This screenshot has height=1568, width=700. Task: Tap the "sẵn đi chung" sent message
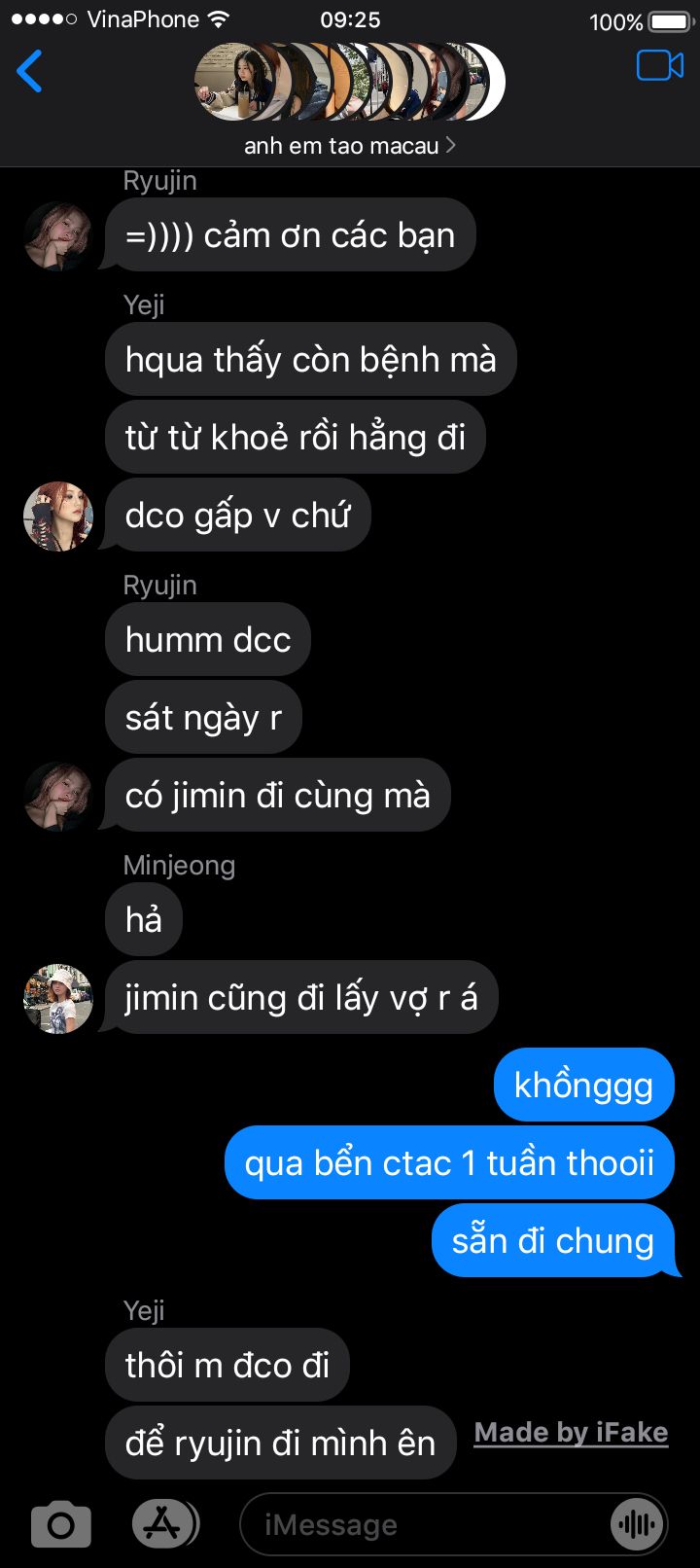[553, 1240]
